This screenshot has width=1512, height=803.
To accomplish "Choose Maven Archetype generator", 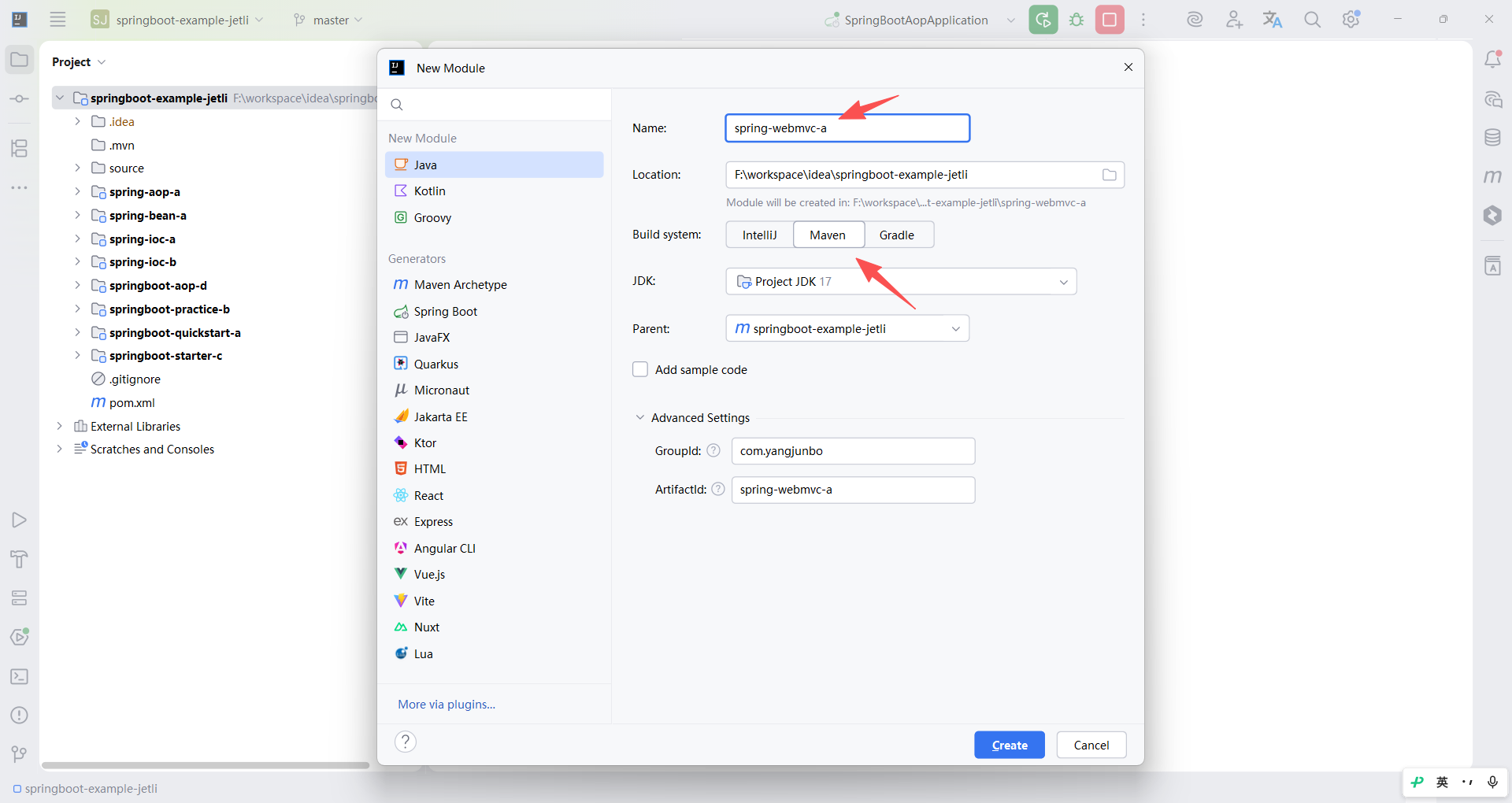I will [495, 284].
